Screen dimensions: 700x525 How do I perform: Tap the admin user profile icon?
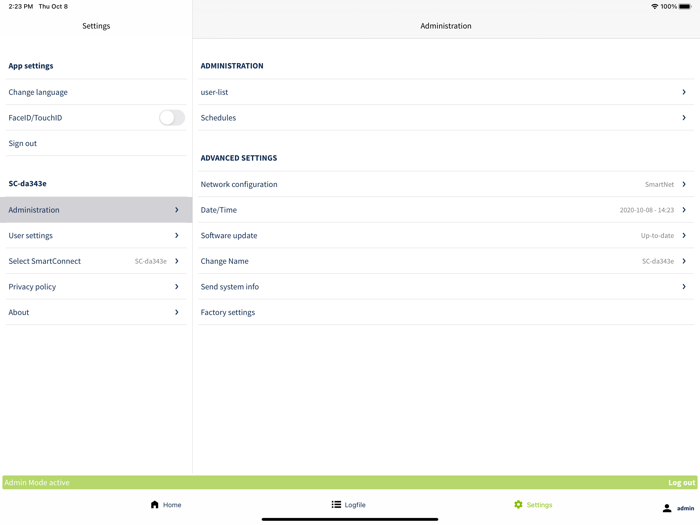point(667,508)
